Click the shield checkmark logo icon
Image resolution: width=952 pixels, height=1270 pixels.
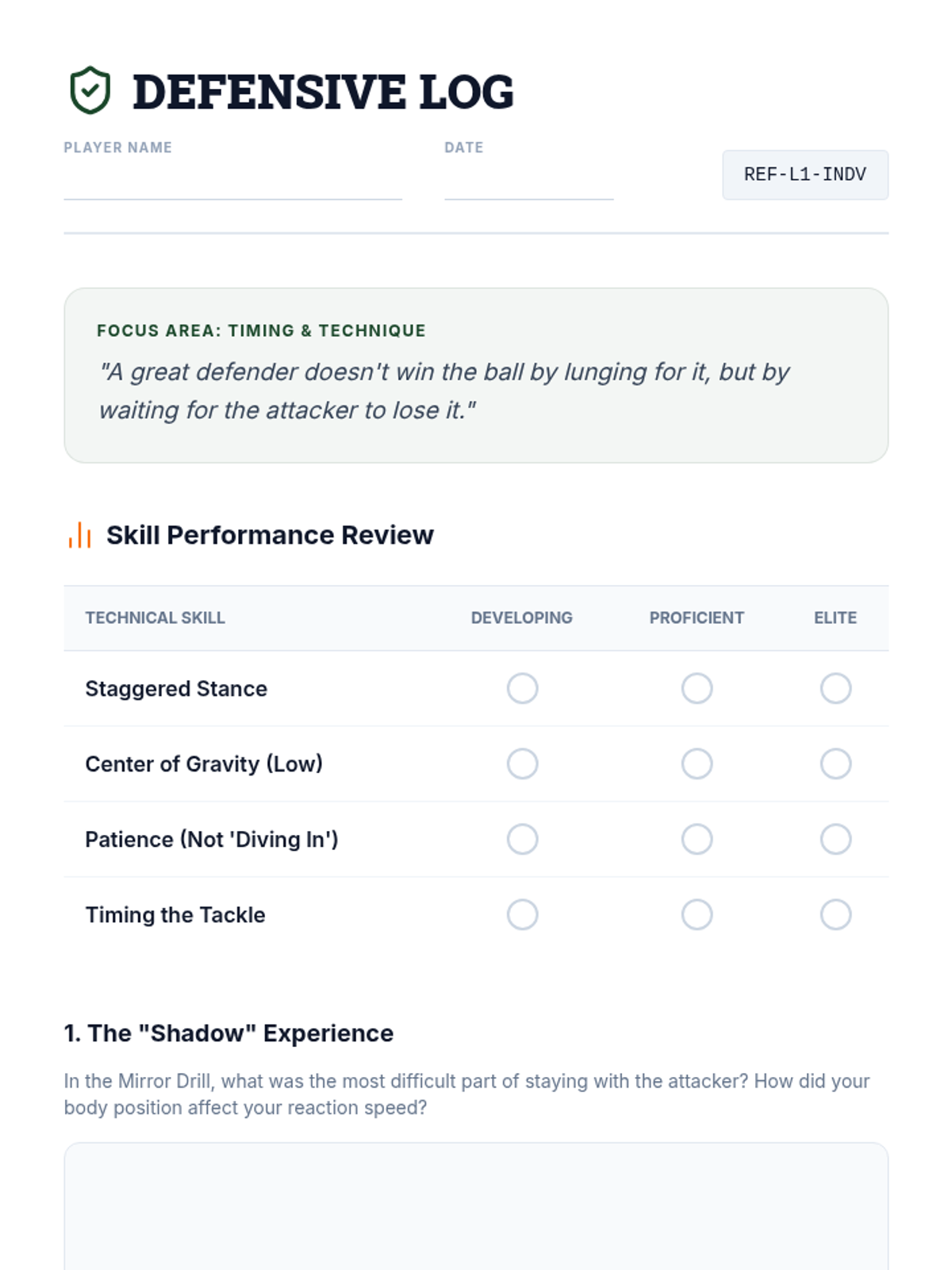pyautogui.click(x=90, y=90)
